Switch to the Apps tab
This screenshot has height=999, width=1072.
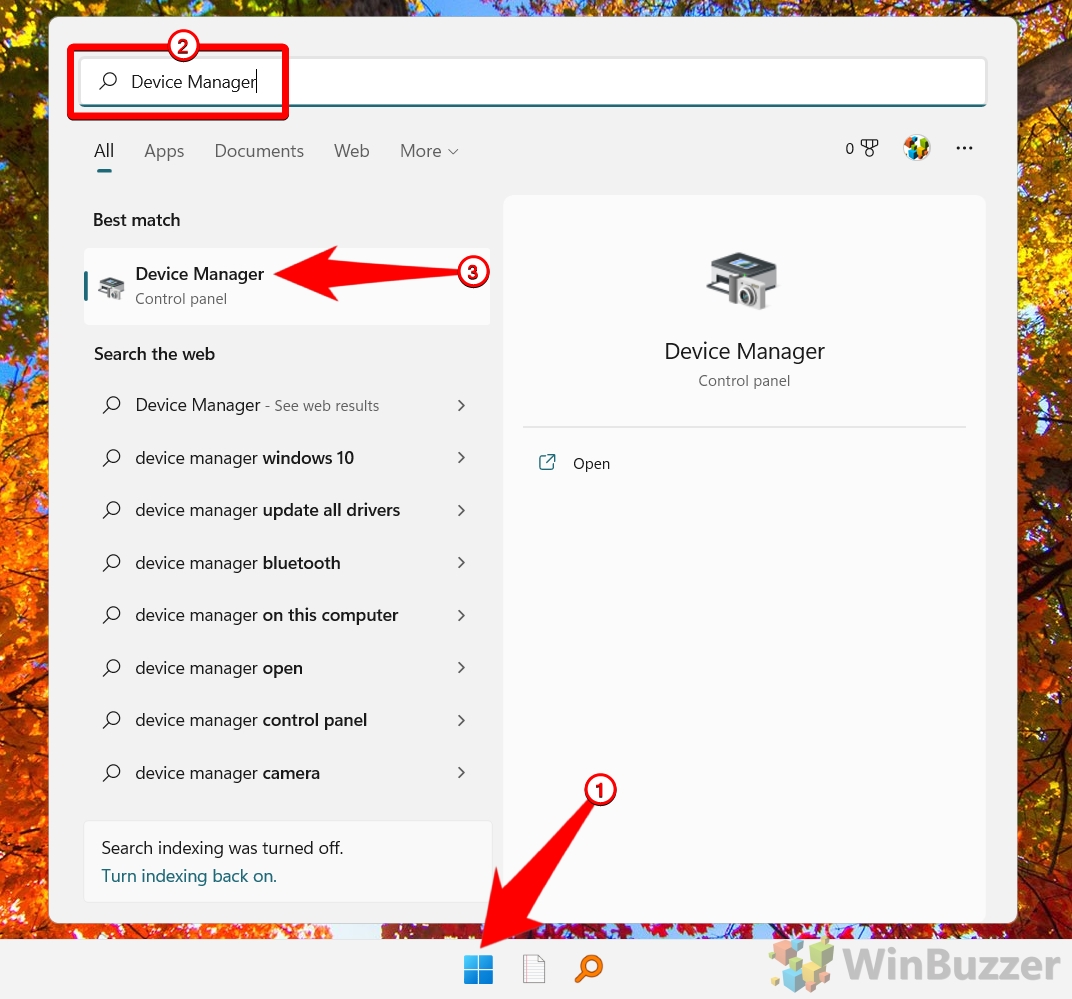tap(164, 151)
